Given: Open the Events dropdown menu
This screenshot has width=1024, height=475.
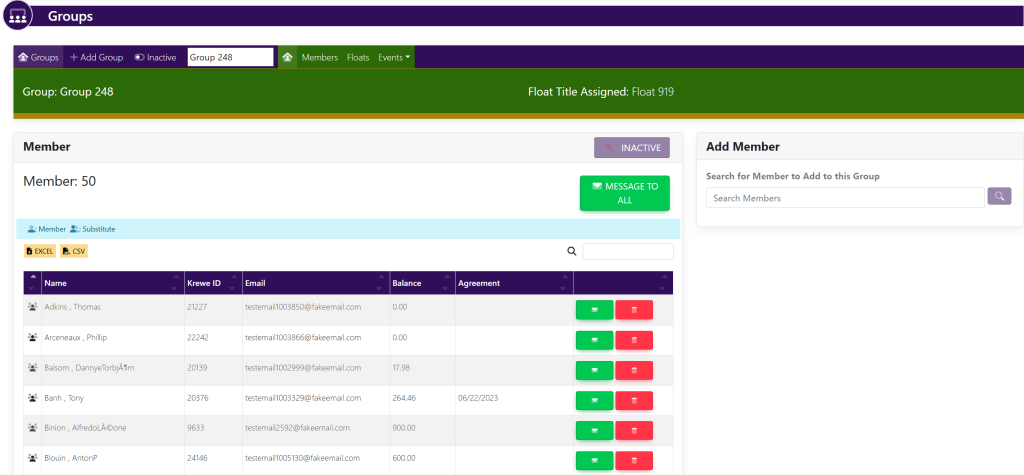Looking at the screenshot, I should pos(394,58).
